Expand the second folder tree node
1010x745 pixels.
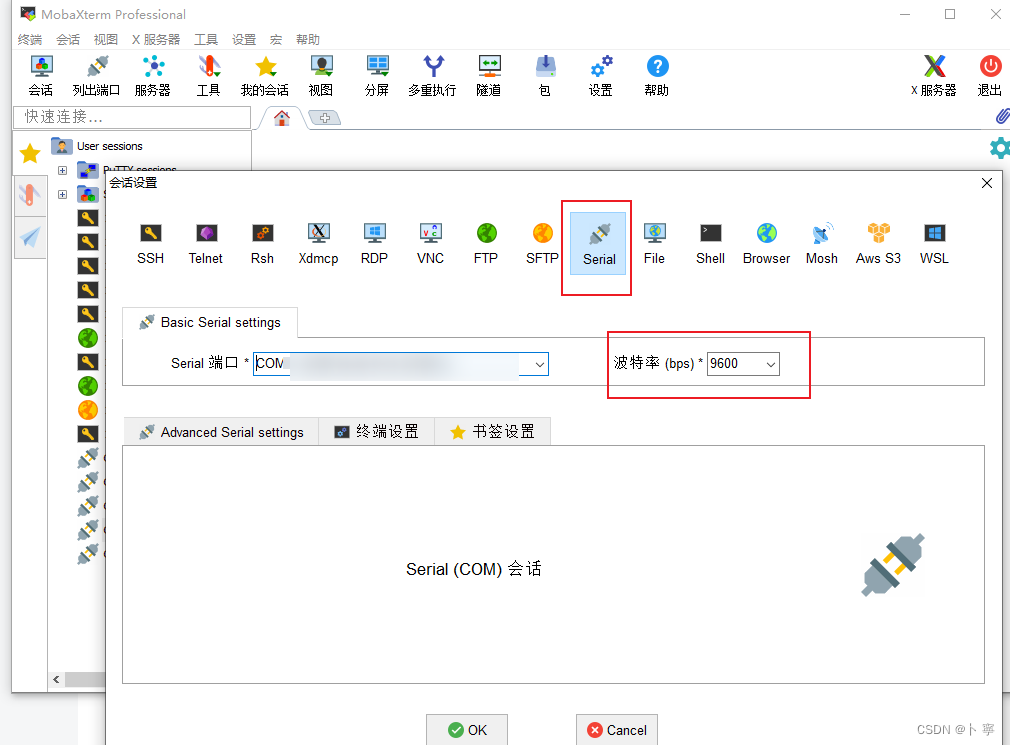point(62,194)
